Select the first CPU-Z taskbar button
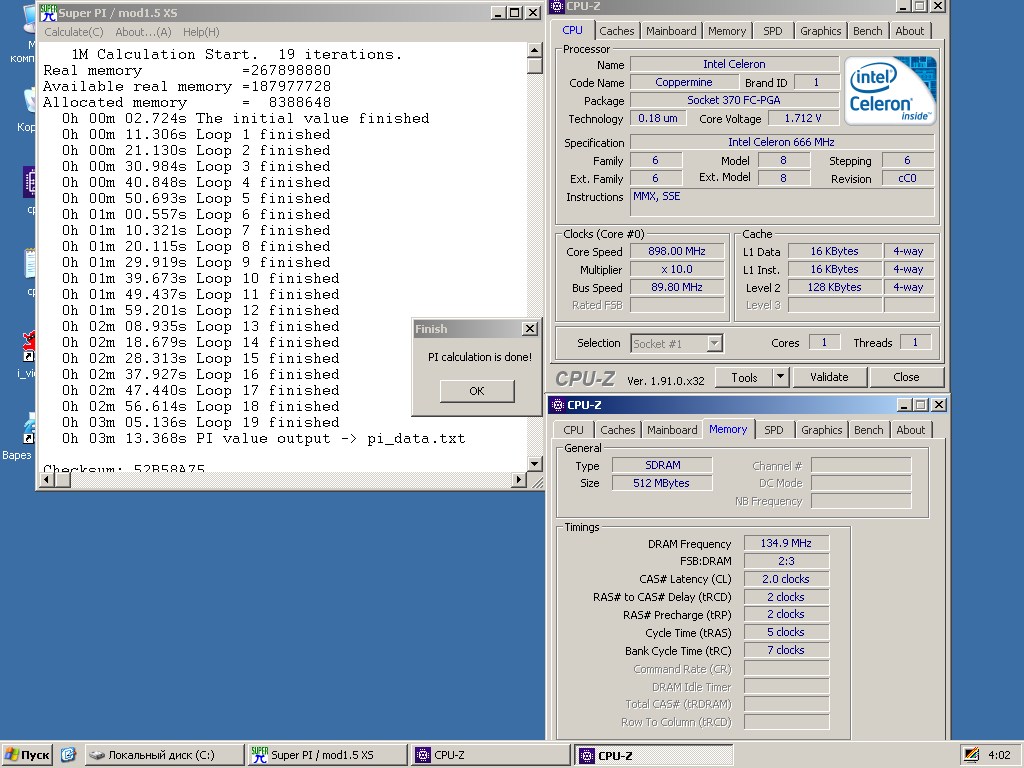 (490, 755)
